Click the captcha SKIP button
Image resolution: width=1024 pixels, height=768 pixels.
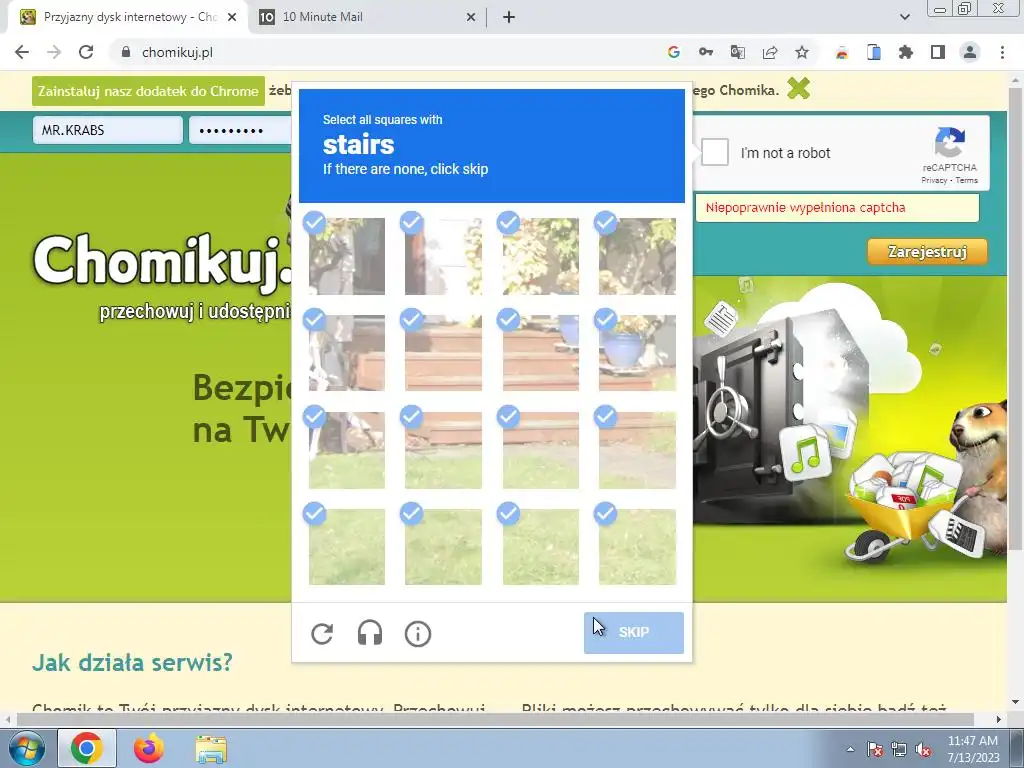tap(633, 632)
